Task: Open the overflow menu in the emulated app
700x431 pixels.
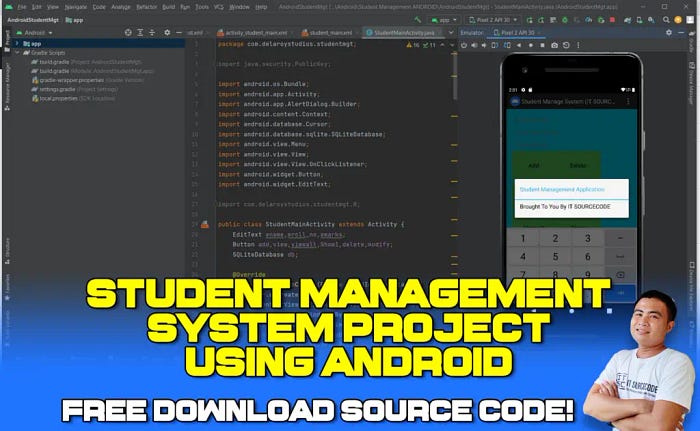Action: [x=628, y=102]
